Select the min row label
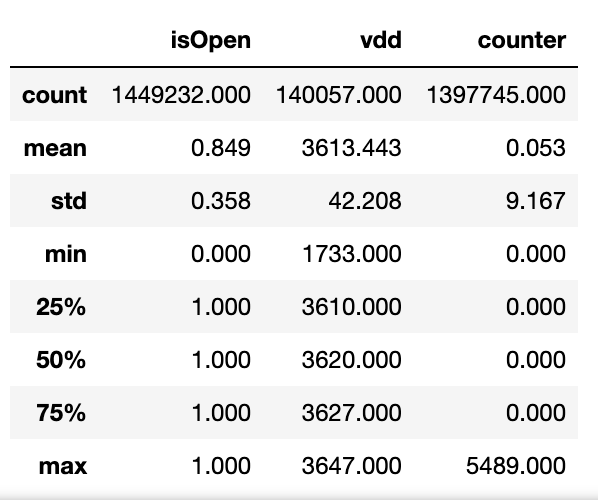The height and width of the screenshot is (500, 598). pyautogui.click(x=66, y=254)
